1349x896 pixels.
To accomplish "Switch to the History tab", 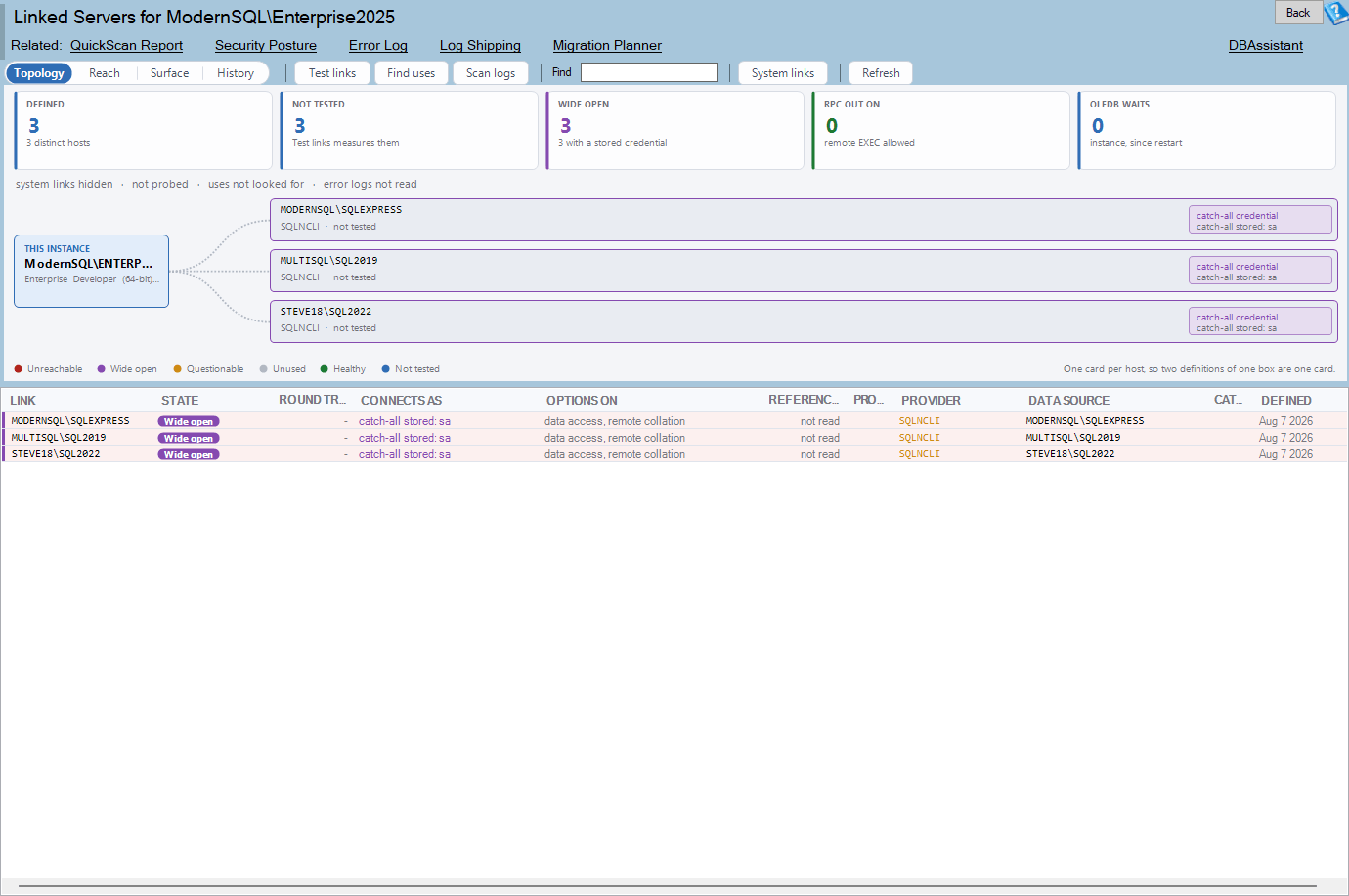I will click(236, 73).
